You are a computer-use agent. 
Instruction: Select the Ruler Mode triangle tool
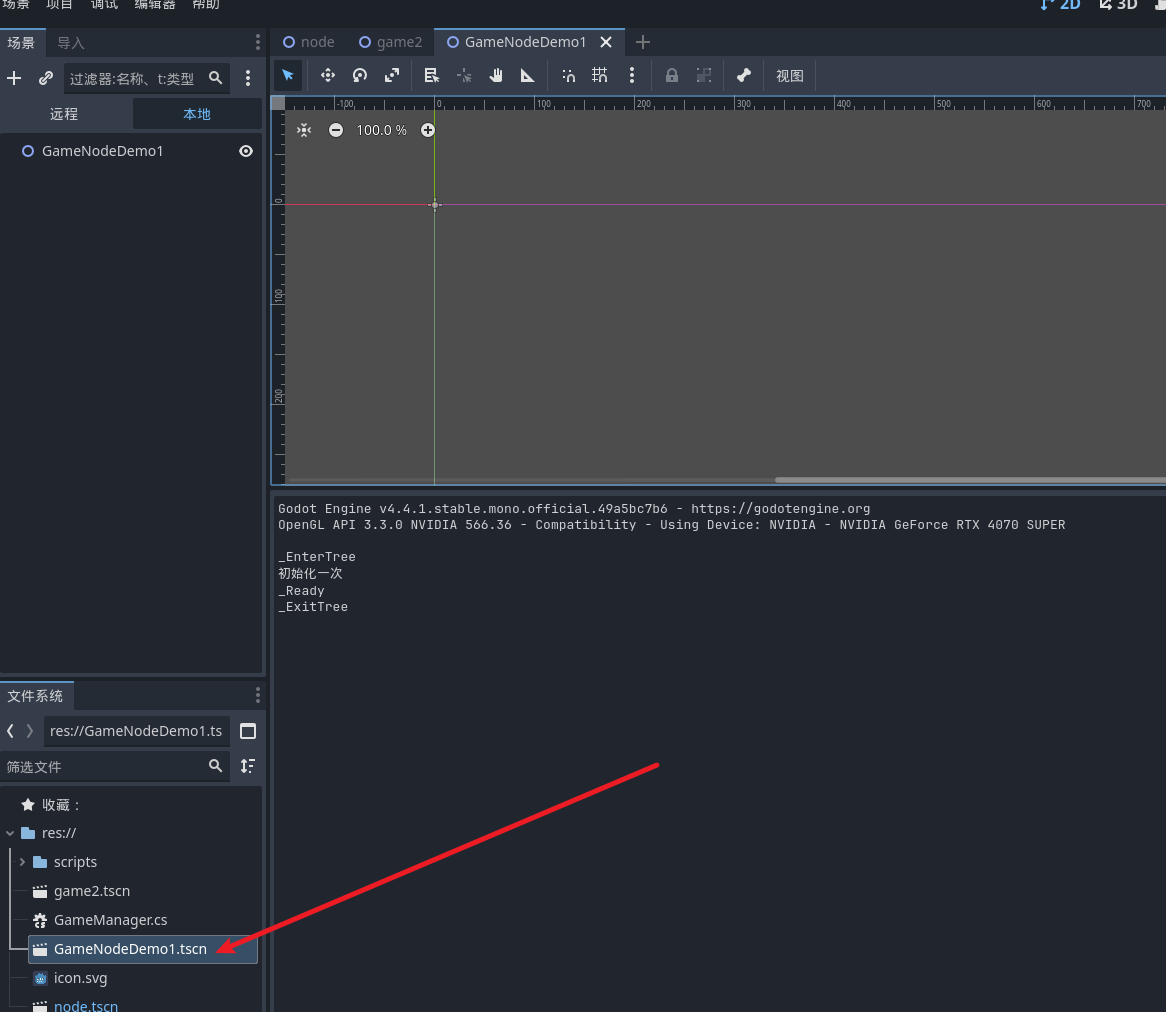pyautogui.click(x=527, y=75)
